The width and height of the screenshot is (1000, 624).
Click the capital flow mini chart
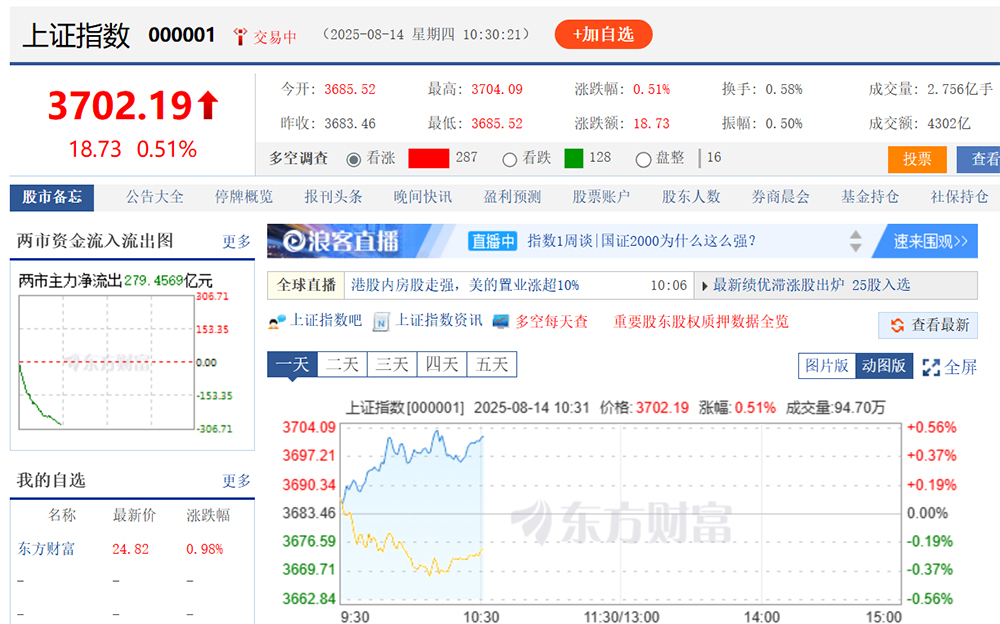pos(107,362)
